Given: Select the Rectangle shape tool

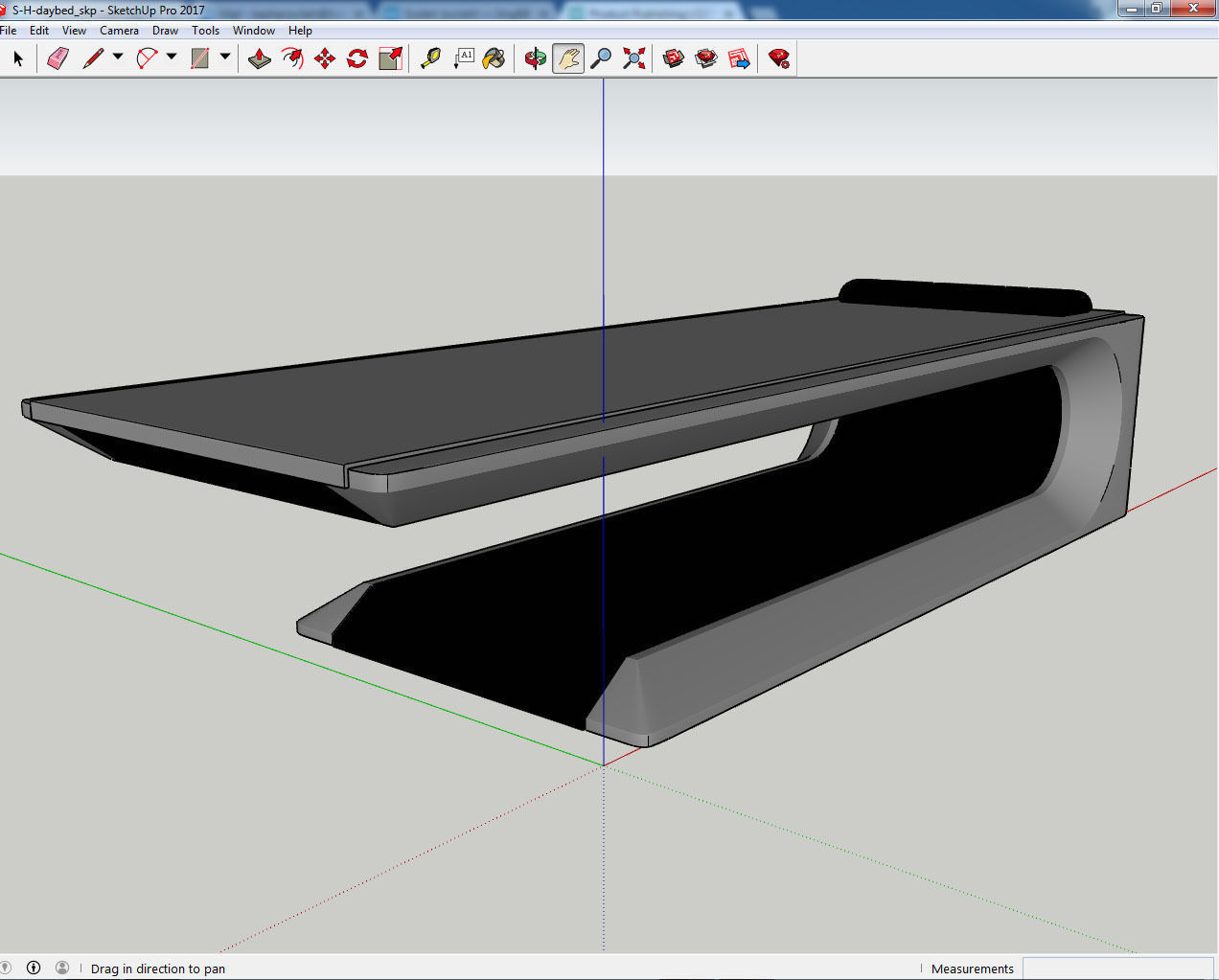Looking at the screenshot, I should point(200,59).
